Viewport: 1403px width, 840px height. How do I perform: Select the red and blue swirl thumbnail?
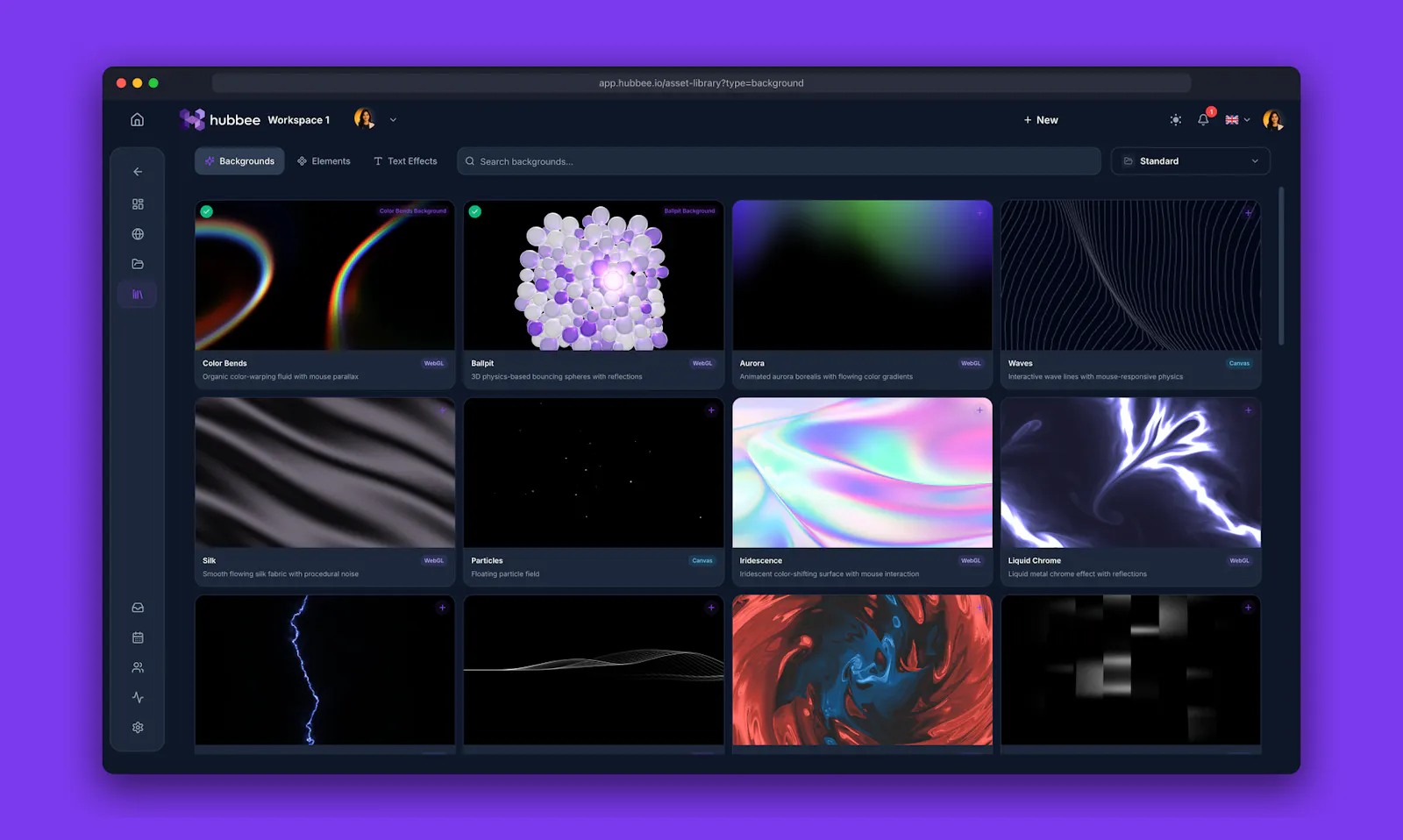pos(862,671)
